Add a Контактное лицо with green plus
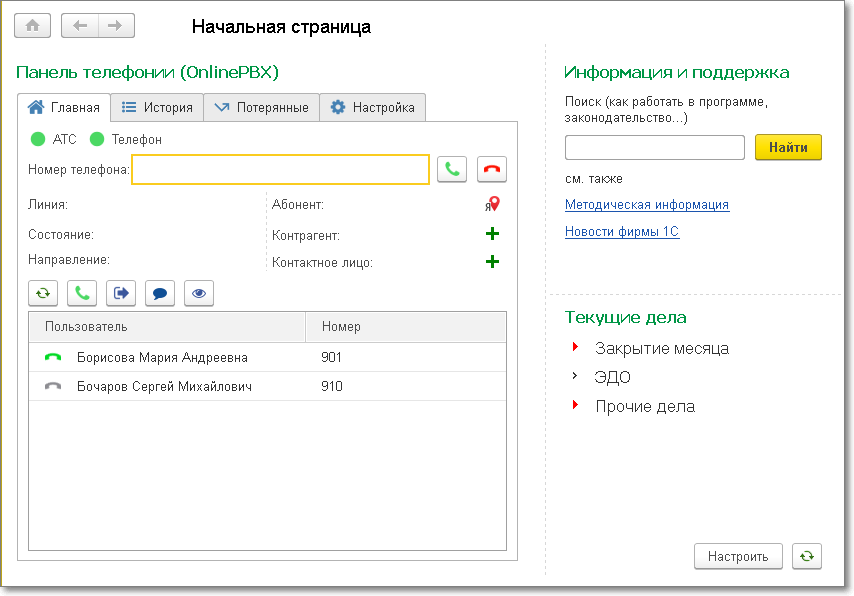Screen dimensions: 854x596 coord(492,262)
